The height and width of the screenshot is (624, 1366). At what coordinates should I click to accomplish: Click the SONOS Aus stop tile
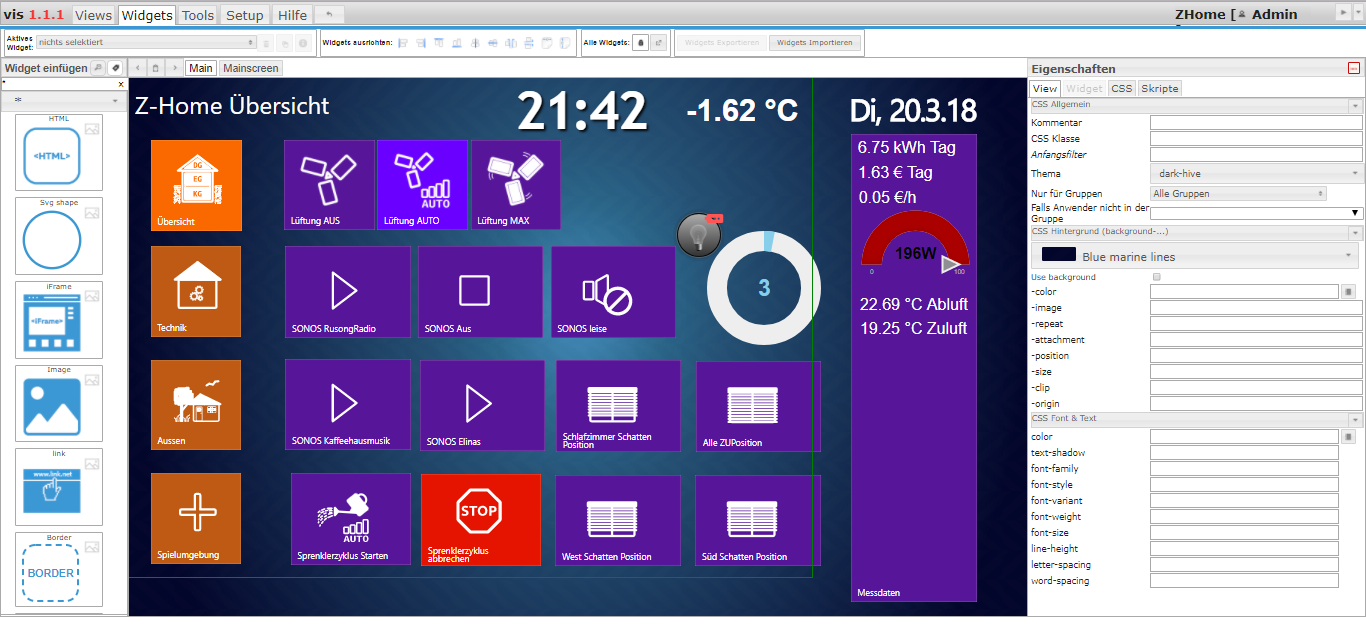pyautogui.click(x=480, y=292)
